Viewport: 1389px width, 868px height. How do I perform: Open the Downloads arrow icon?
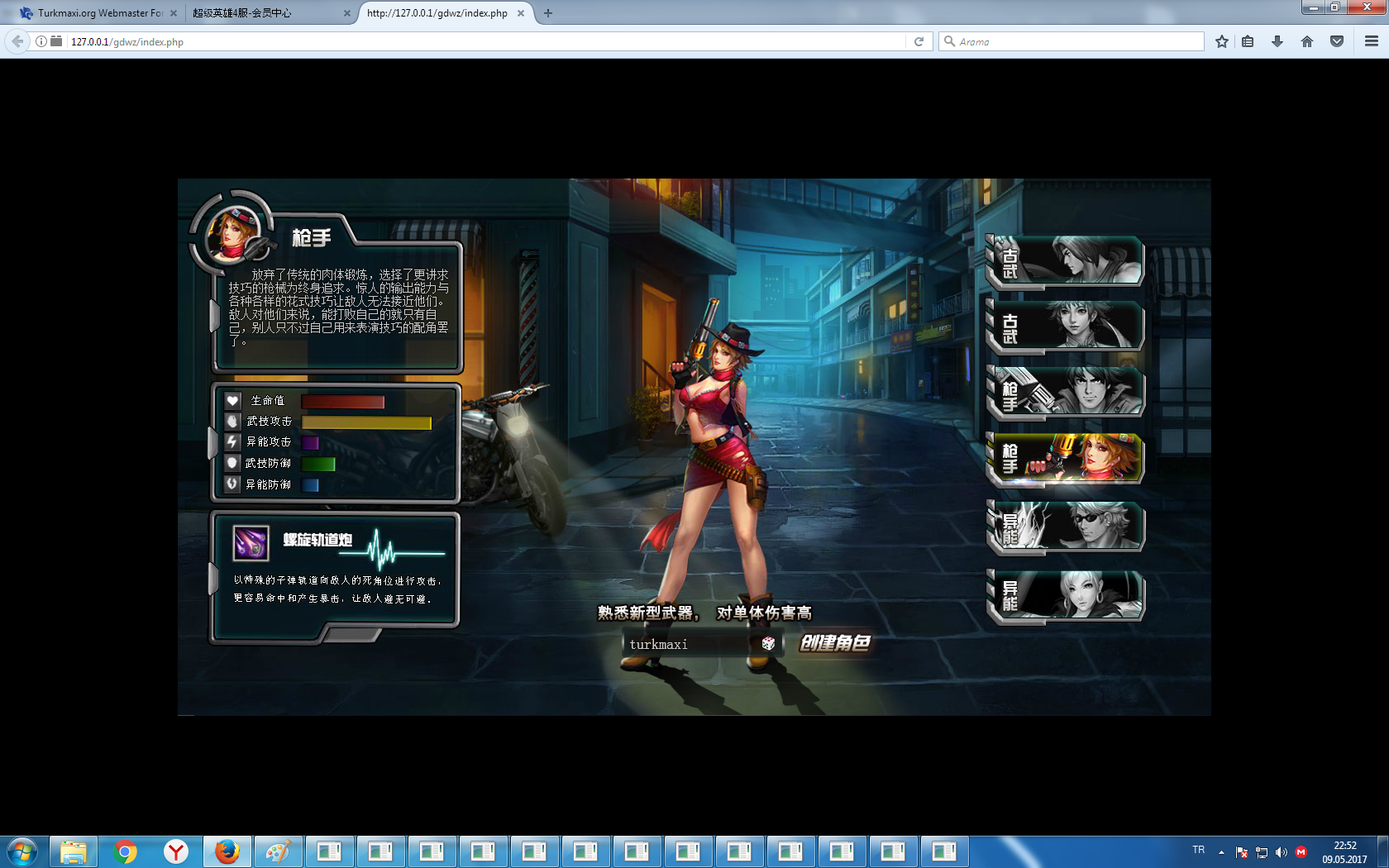(1277, 41)
